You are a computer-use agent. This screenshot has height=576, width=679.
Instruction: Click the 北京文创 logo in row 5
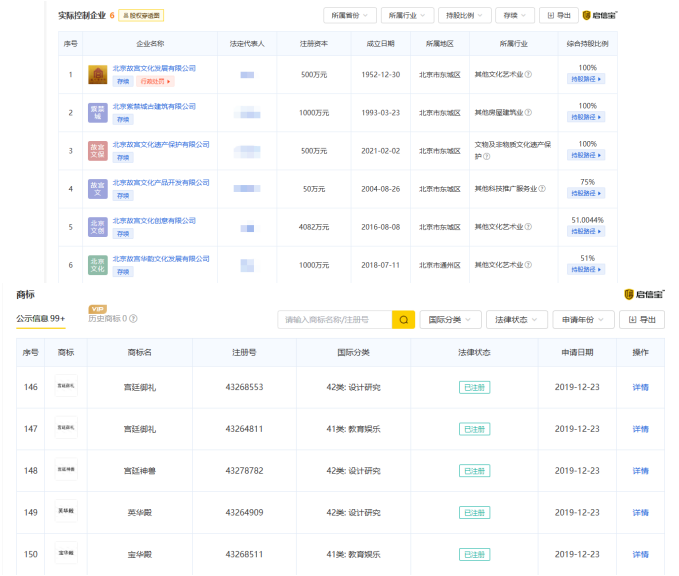97,227
